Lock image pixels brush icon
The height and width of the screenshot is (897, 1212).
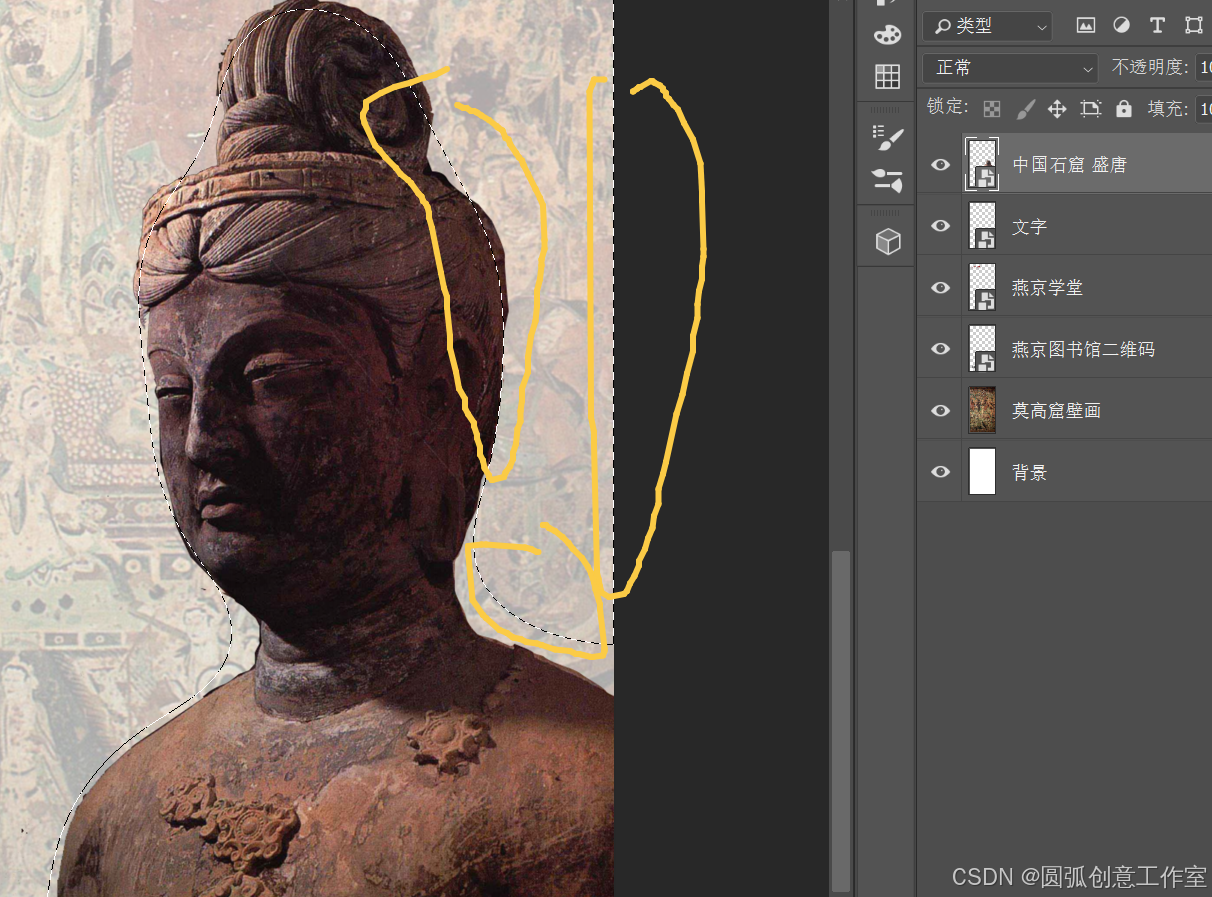[1025, 108]
